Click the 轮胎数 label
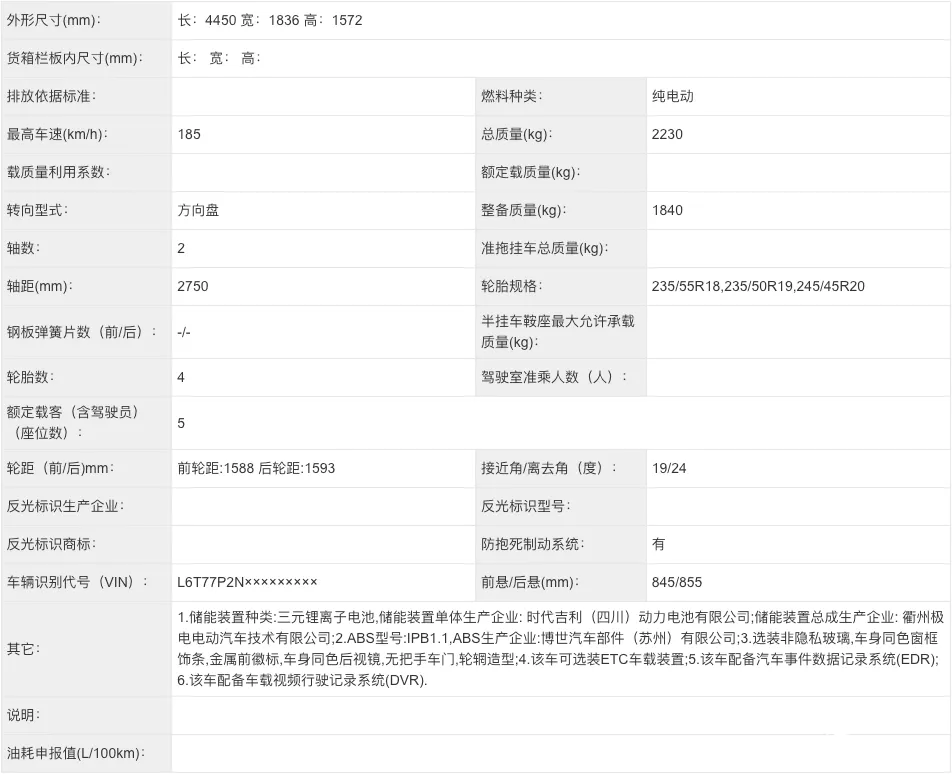This screenshot has height=774, width=952. pos(30,378)
